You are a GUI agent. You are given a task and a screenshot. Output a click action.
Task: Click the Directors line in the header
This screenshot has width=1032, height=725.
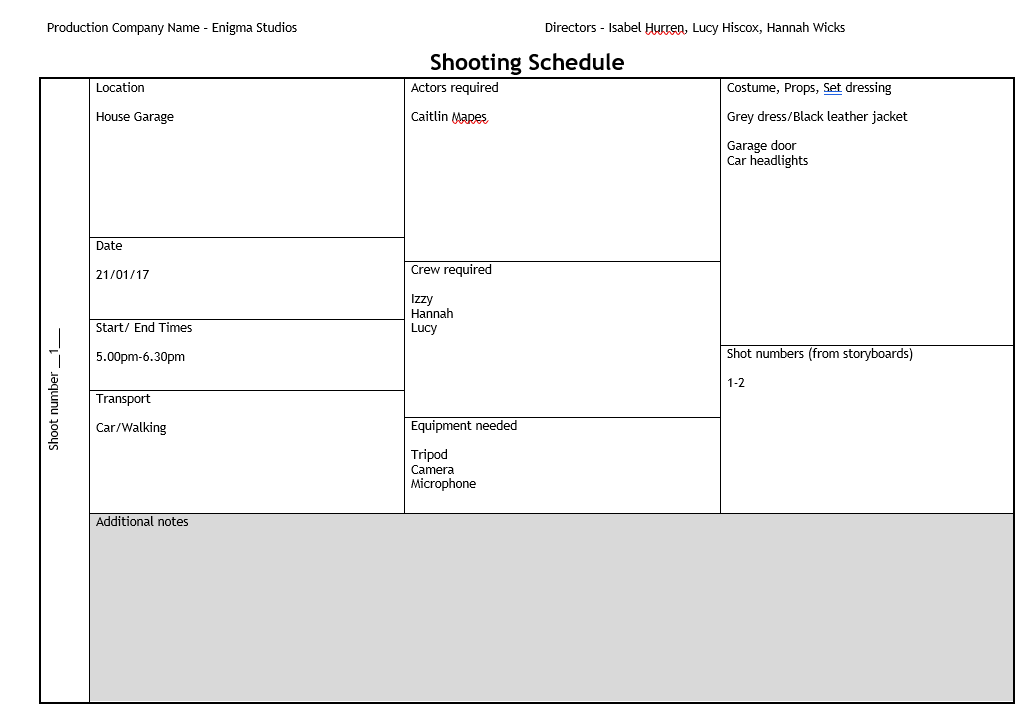[694, 28]
